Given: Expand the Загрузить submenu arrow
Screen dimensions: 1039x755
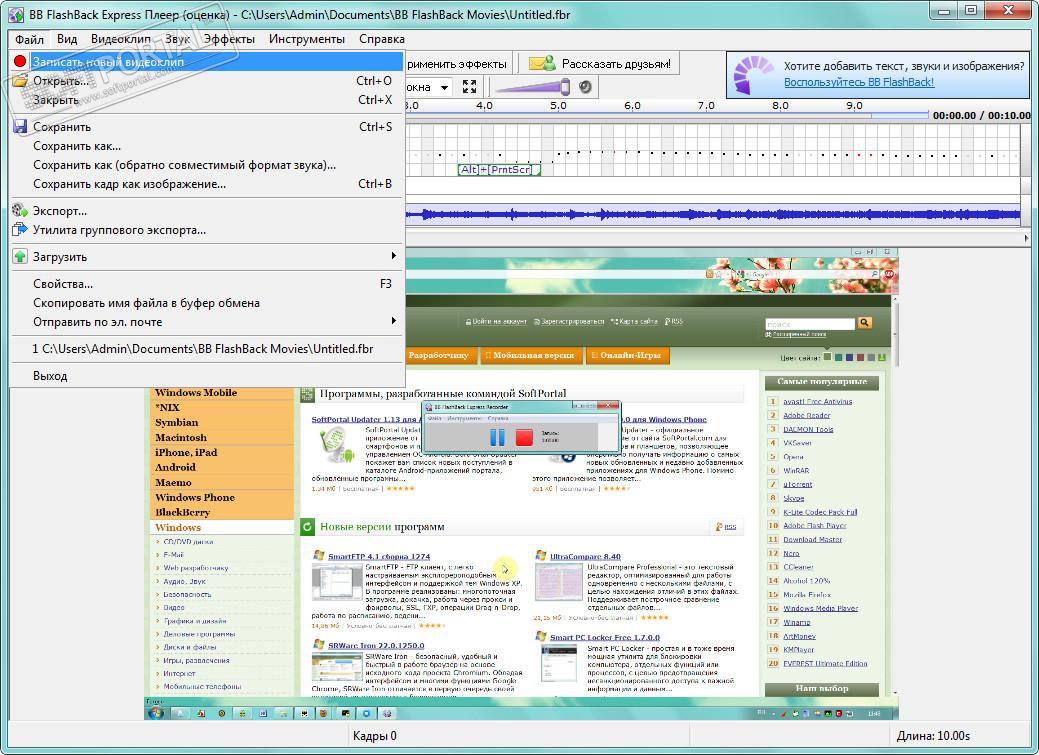Looking at the screenshot, I should point(394,256).
